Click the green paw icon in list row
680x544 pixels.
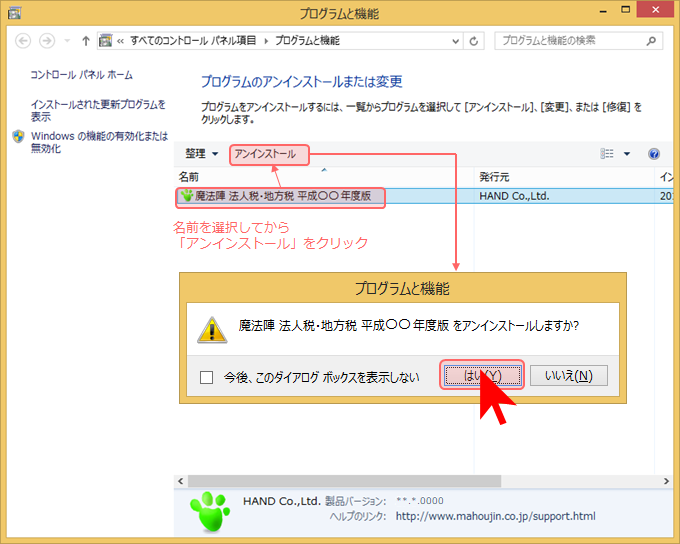pyautogui.click(x=187, y=196)
